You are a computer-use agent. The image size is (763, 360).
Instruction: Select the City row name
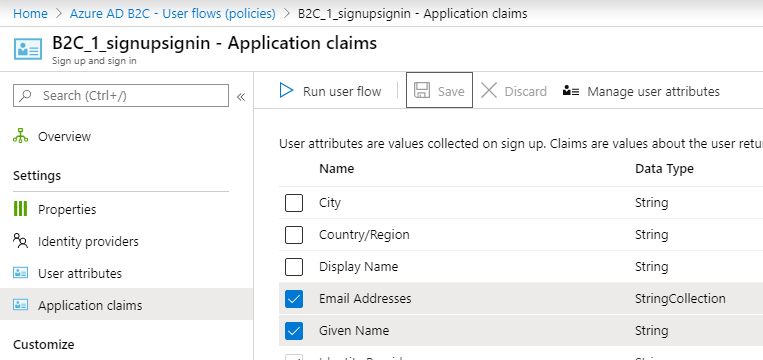329,202
